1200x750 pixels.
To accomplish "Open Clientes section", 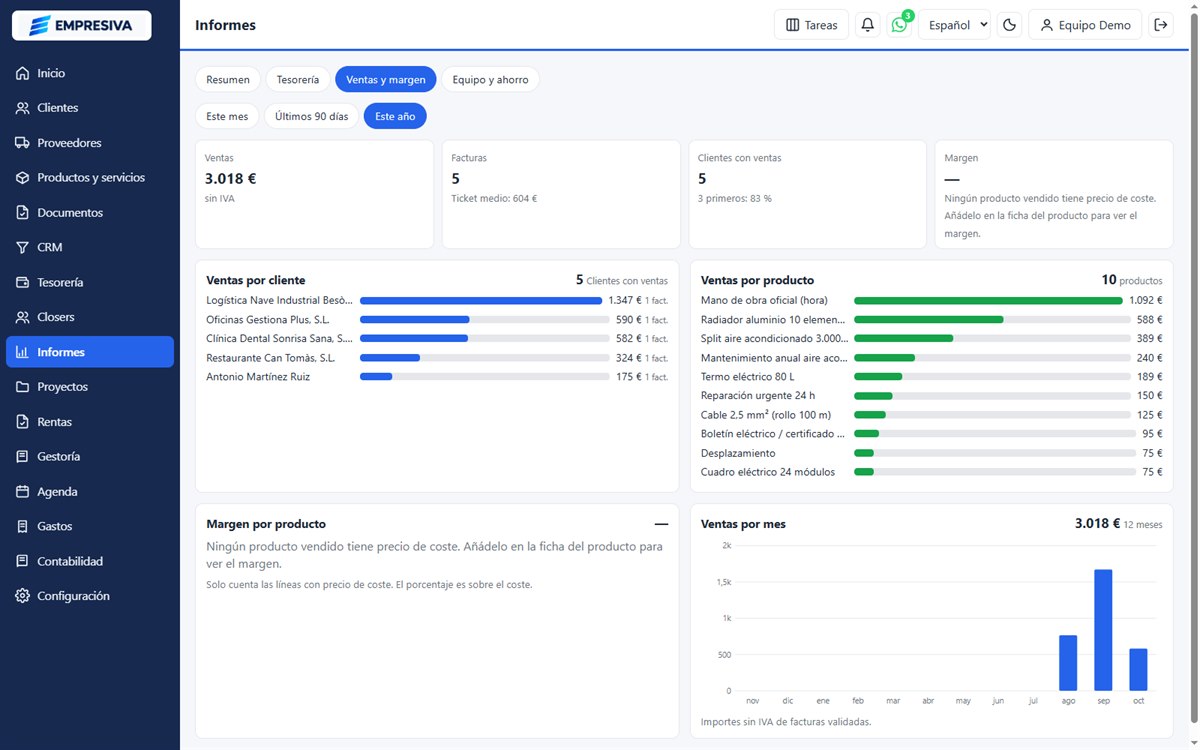I will click(x=90, y=108).
